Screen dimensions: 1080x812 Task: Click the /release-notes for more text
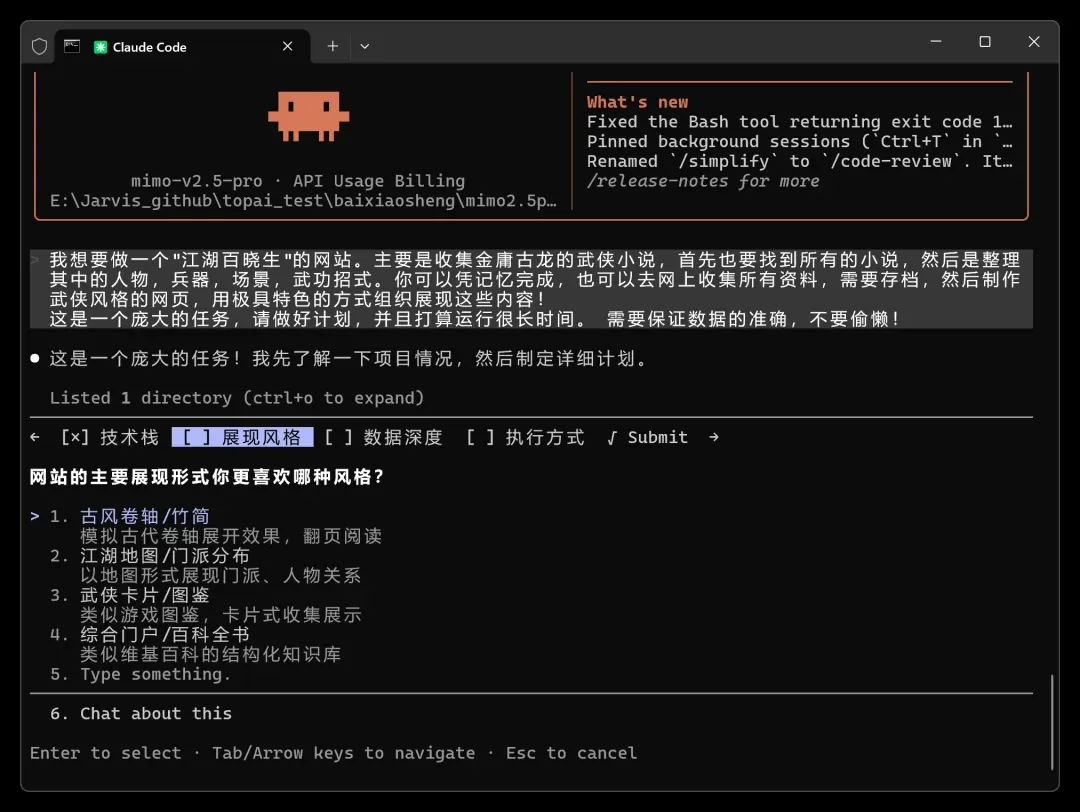tap(703, 181)
